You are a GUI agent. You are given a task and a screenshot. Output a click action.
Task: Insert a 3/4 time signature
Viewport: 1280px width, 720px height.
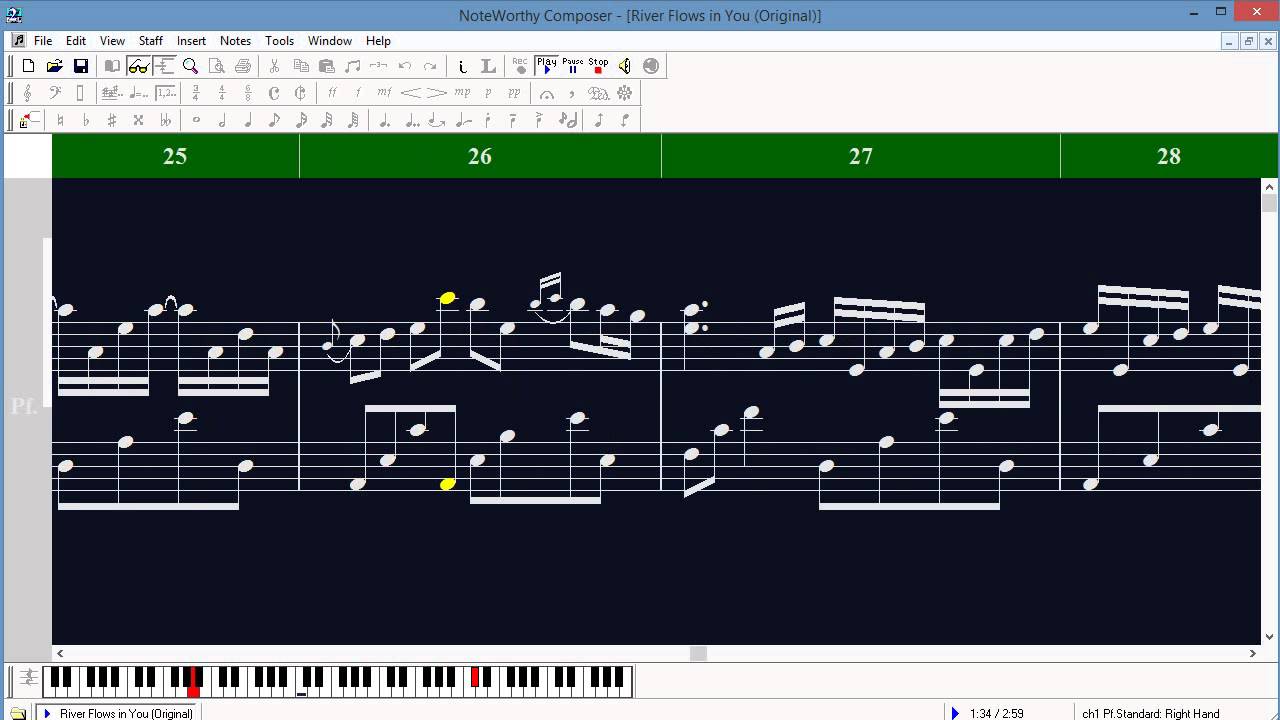pyautogui.click(x=196, y=93)
